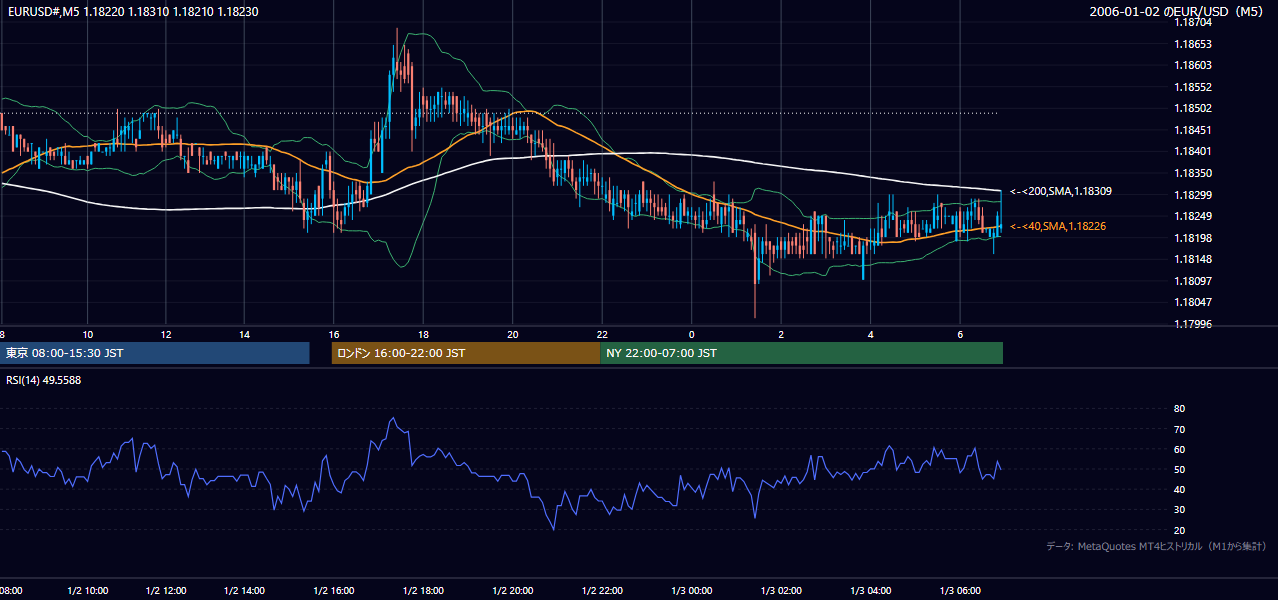Click the 1/3 02:00 bottom time label
Viewport: 1278px width, 600px height.
[781, 590]
